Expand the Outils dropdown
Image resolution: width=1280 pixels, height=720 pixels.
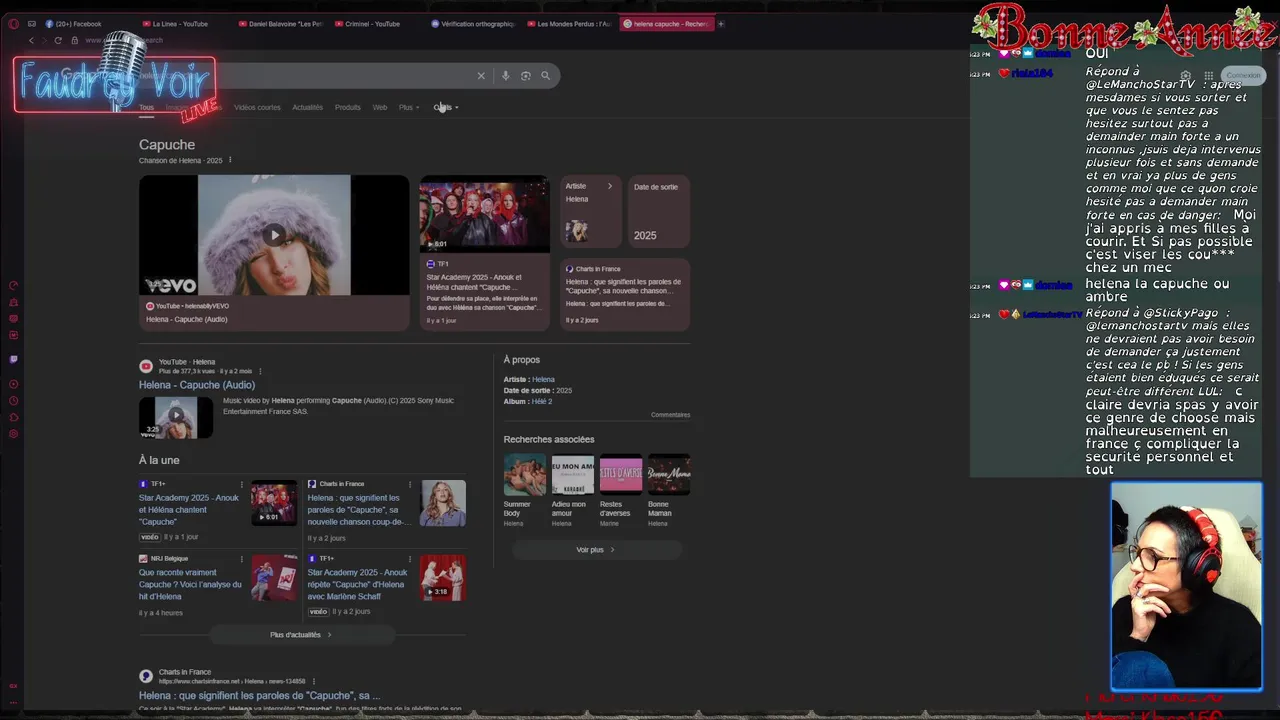pyautogui.click(x=446, y=107)
